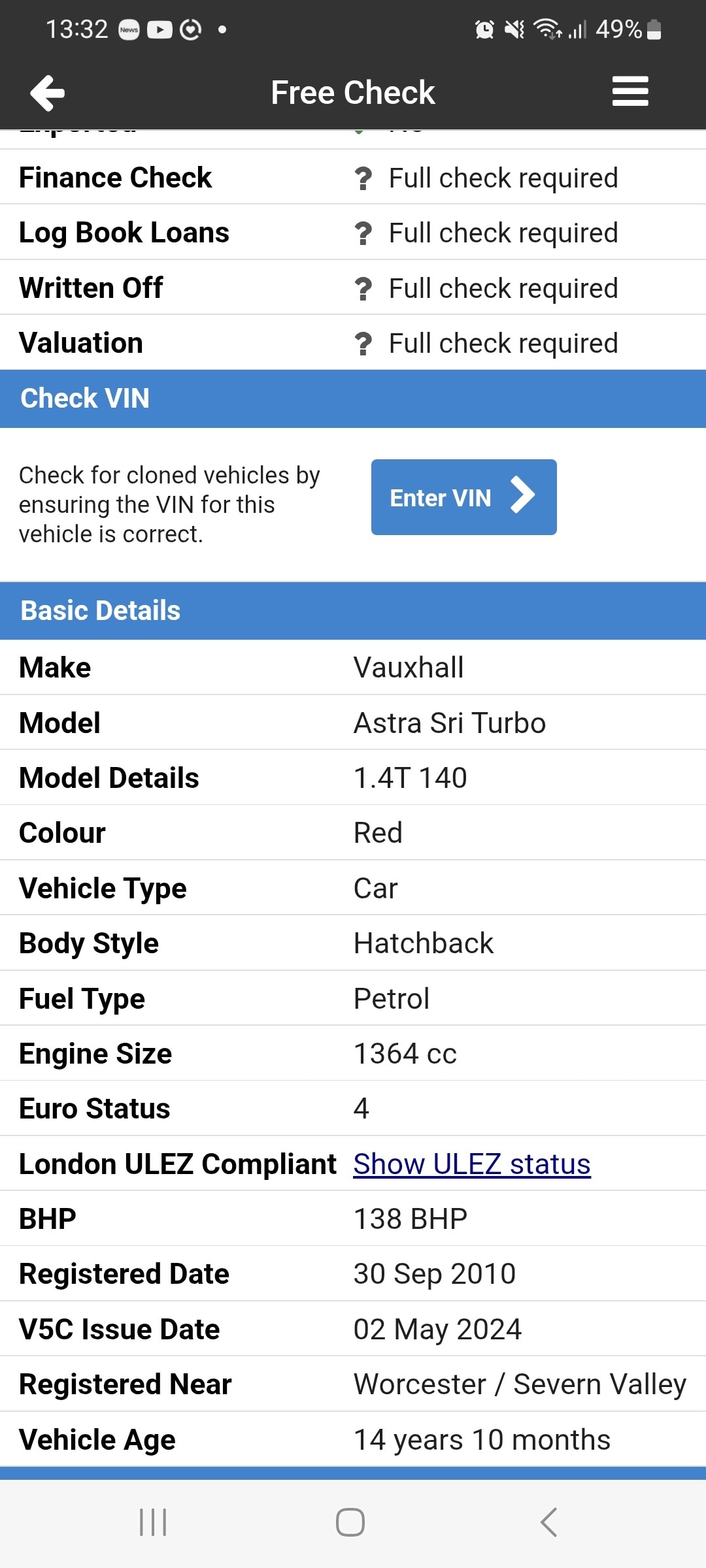
Task: Select the Hatchback body style value
Action: click(x=424, y=943)
